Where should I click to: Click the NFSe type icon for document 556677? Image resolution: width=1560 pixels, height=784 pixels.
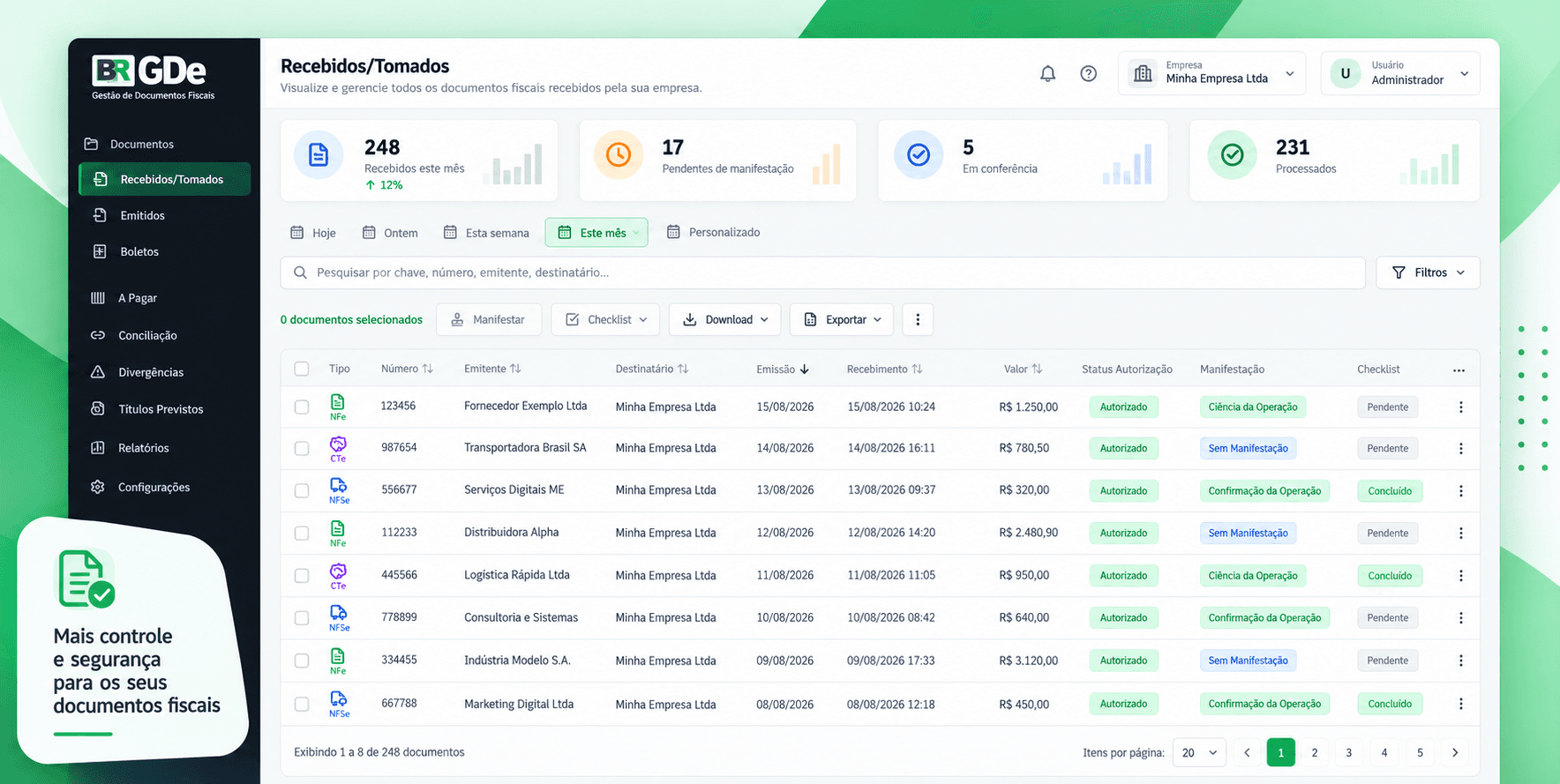(339, 490)
